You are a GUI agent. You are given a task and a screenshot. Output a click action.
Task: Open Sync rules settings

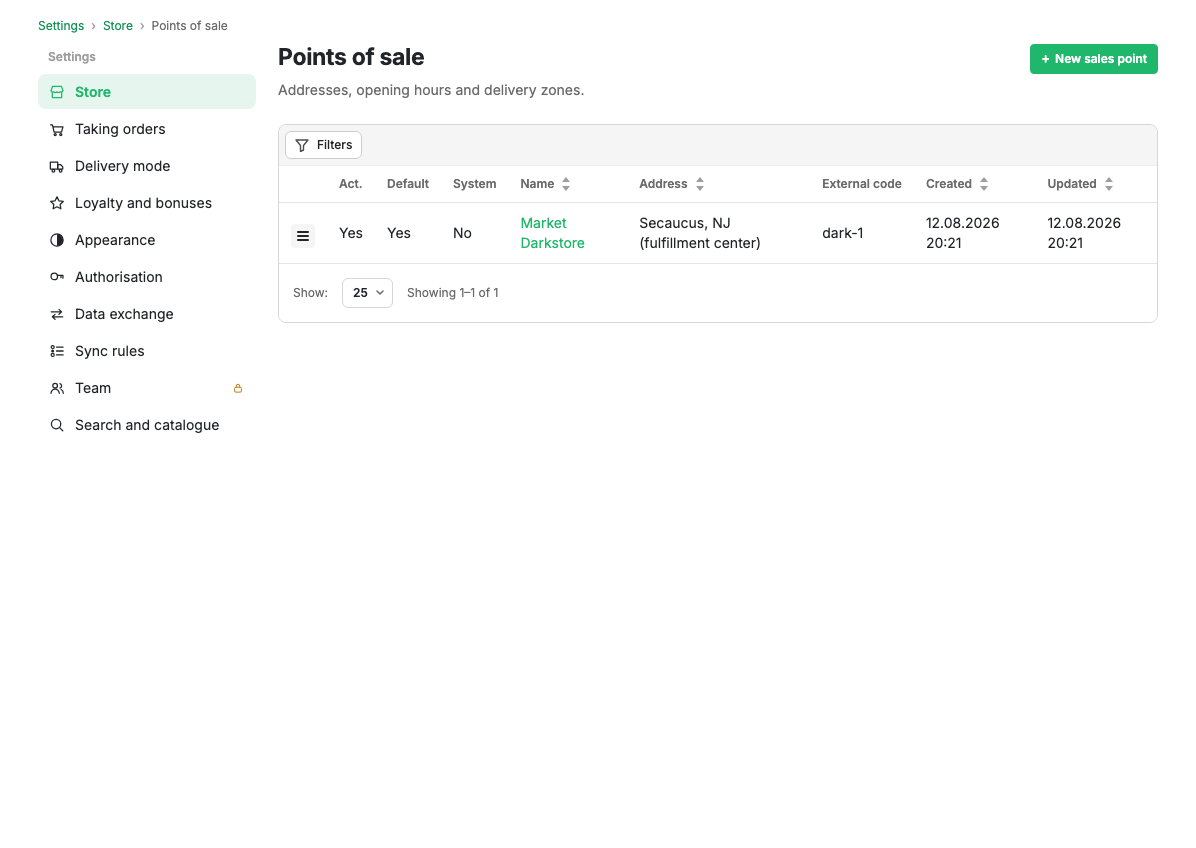click(147, 351)
